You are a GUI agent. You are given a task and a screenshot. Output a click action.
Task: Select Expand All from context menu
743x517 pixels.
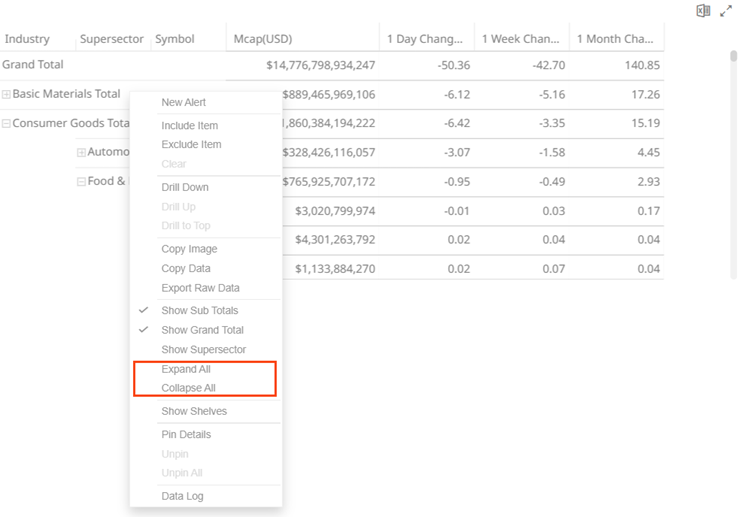point(186,369)
